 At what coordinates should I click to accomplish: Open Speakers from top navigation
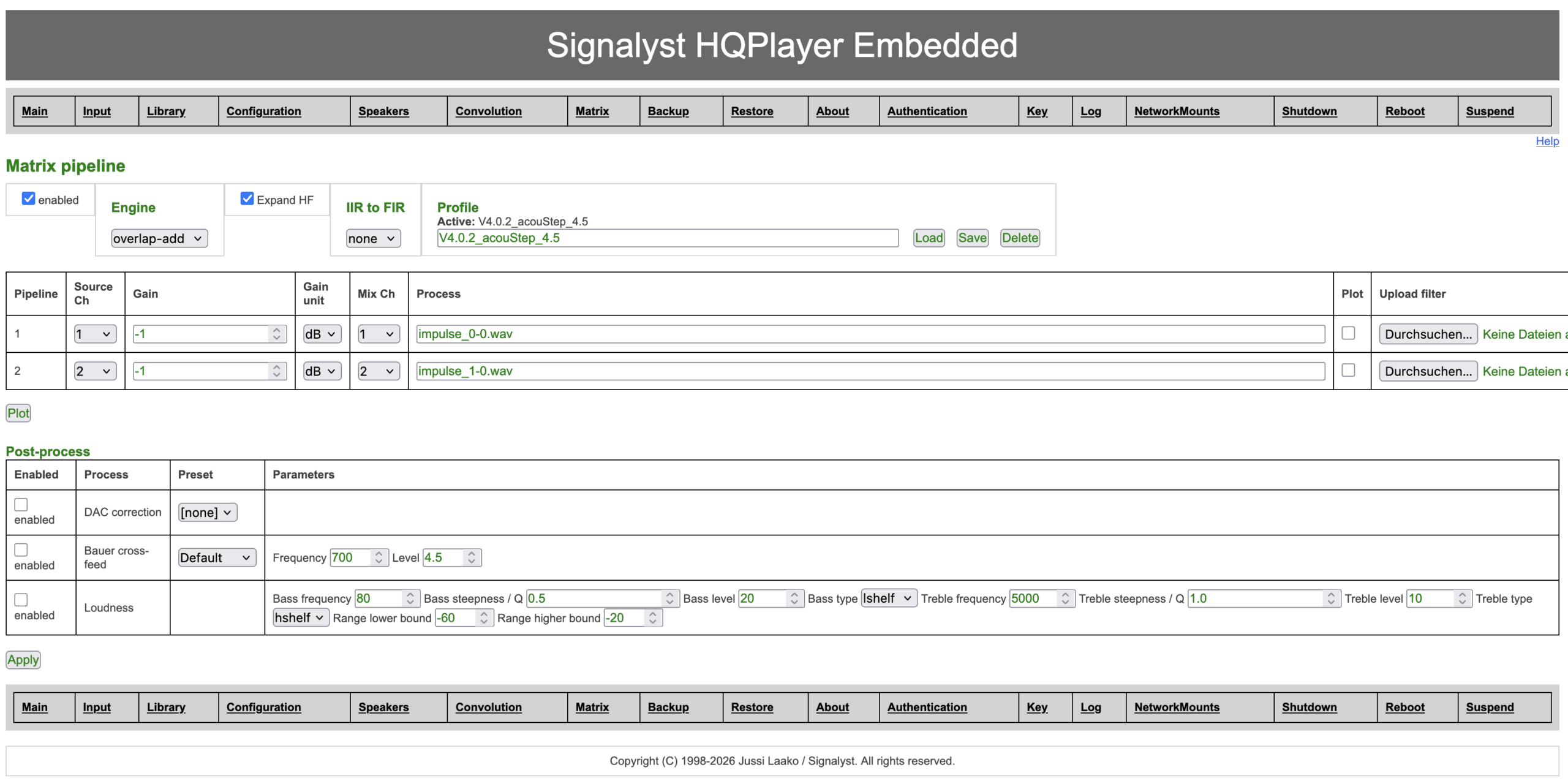click(x=383, y=111)
